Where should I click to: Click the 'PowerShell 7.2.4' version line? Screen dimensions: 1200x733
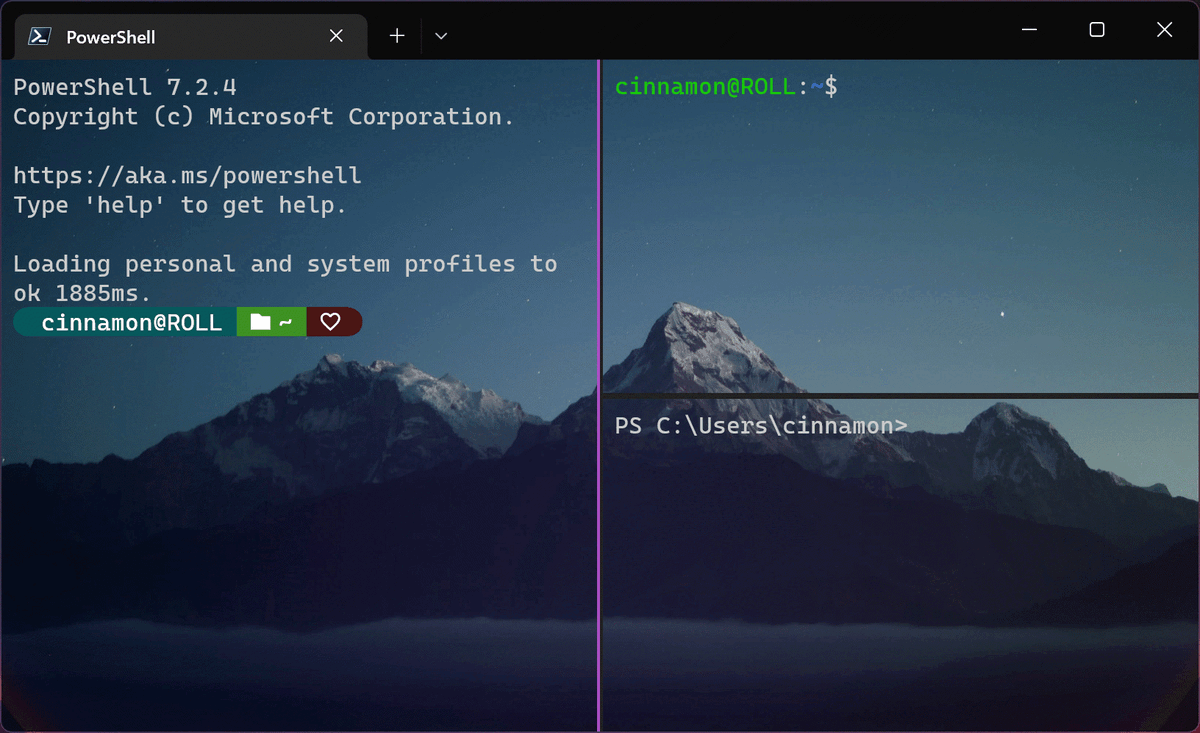pos(125,87)
